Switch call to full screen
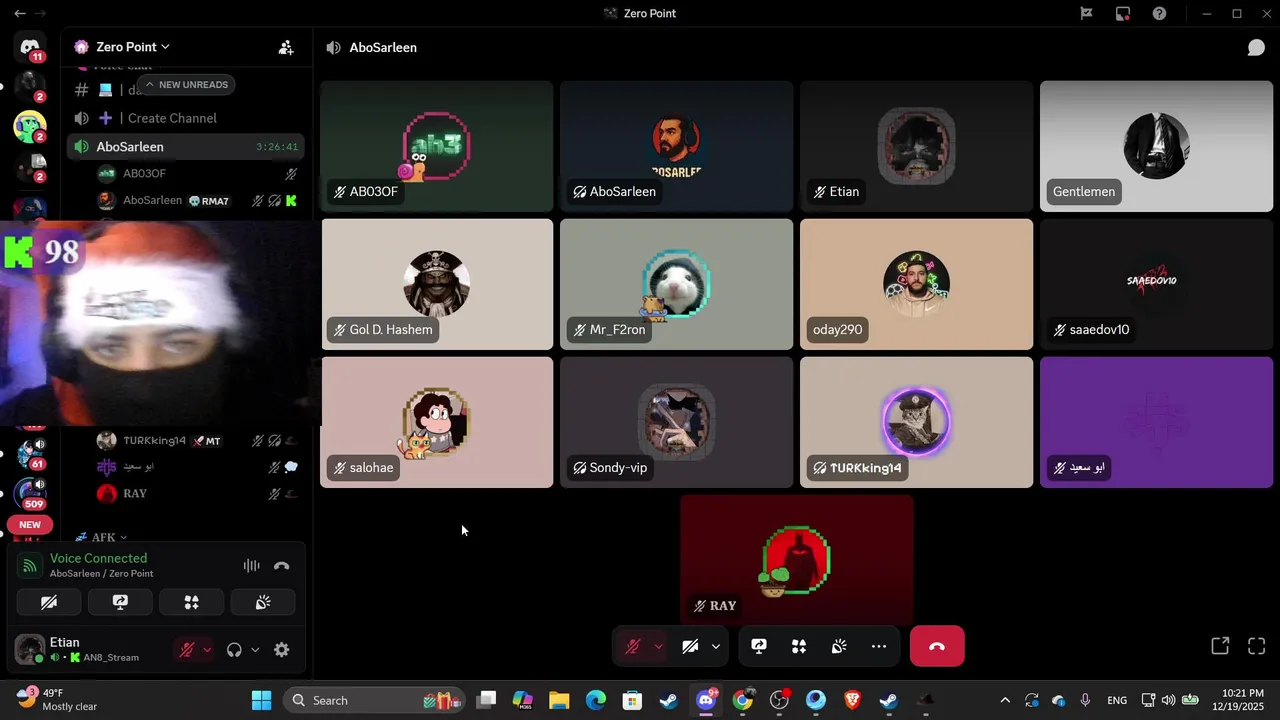The width and height of the screenshot is (1280, 720). pos(1257,646)
